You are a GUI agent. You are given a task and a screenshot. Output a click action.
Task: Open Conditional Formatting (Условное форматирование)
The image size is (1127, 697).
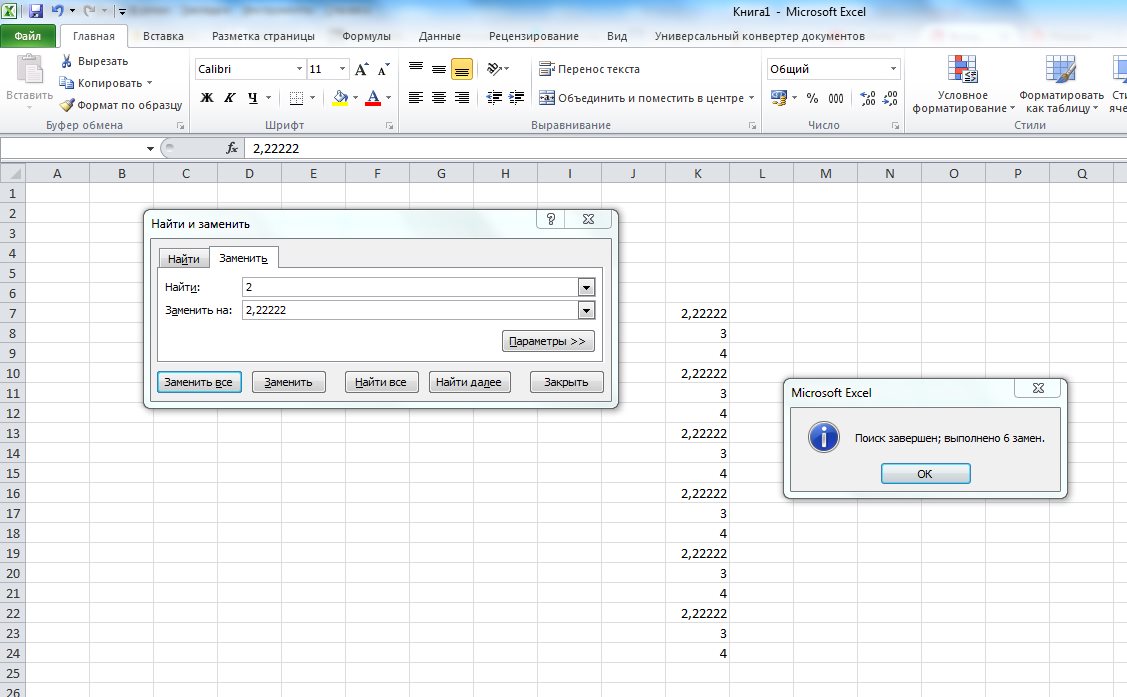pyautogui.click(x=963, y=83)
